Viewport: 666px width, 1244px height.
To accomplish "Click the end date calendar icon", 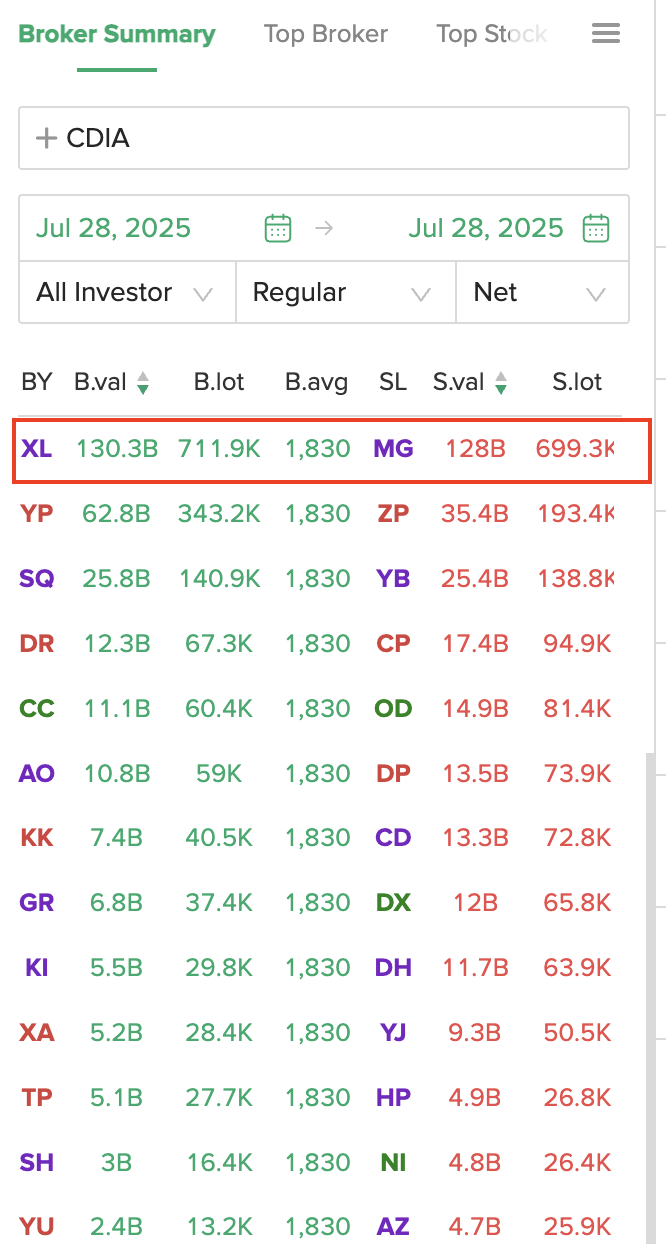I will click(596, 228).
